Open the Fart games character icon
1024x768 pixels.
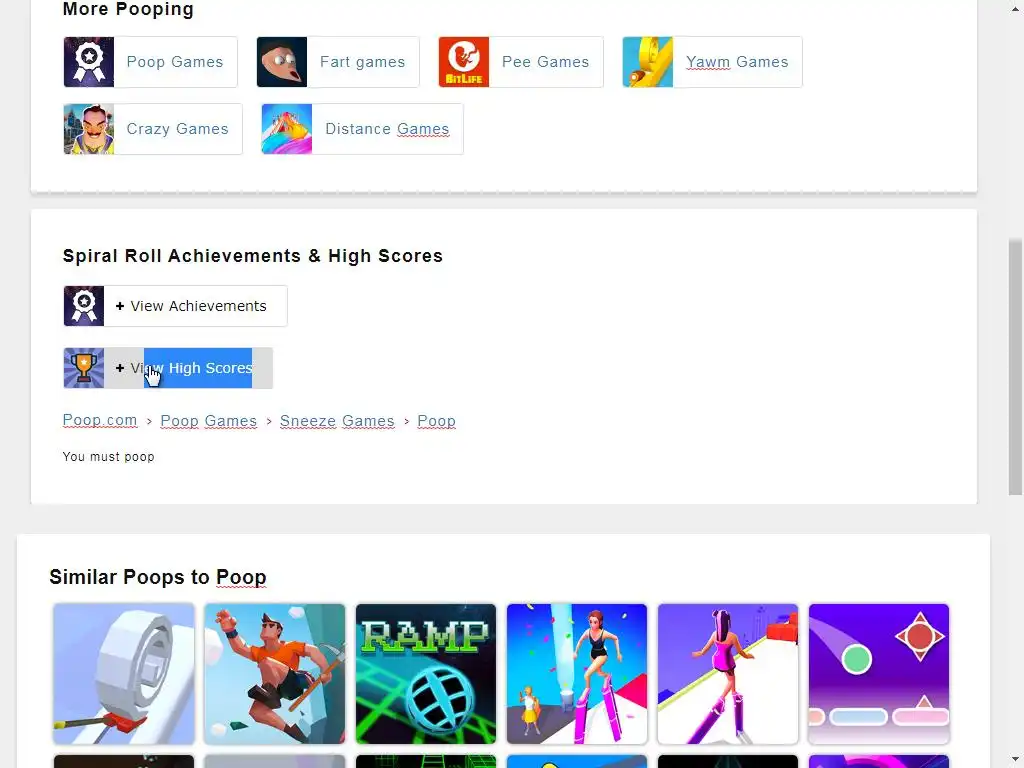click(x=281, y=62)
